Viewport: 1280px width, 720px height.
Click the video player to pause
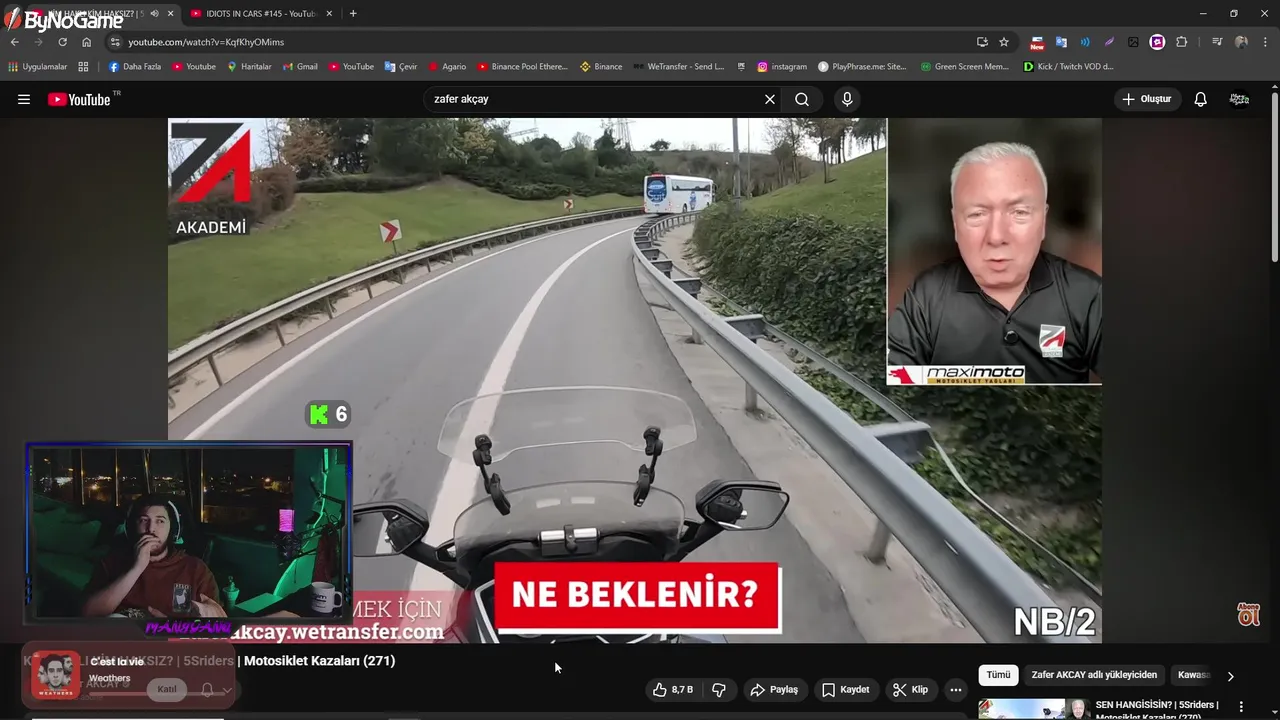click(634, 380)
